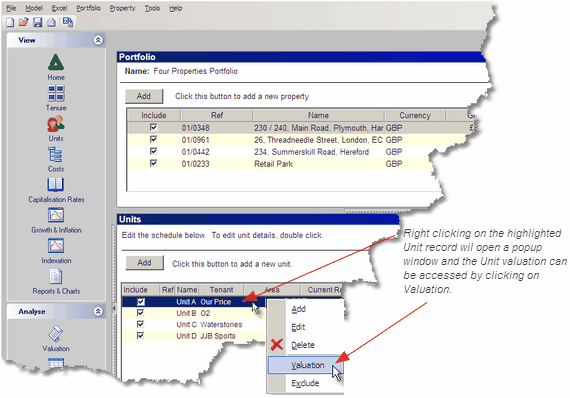Choose Exclude in the context menu

[305, 383]
